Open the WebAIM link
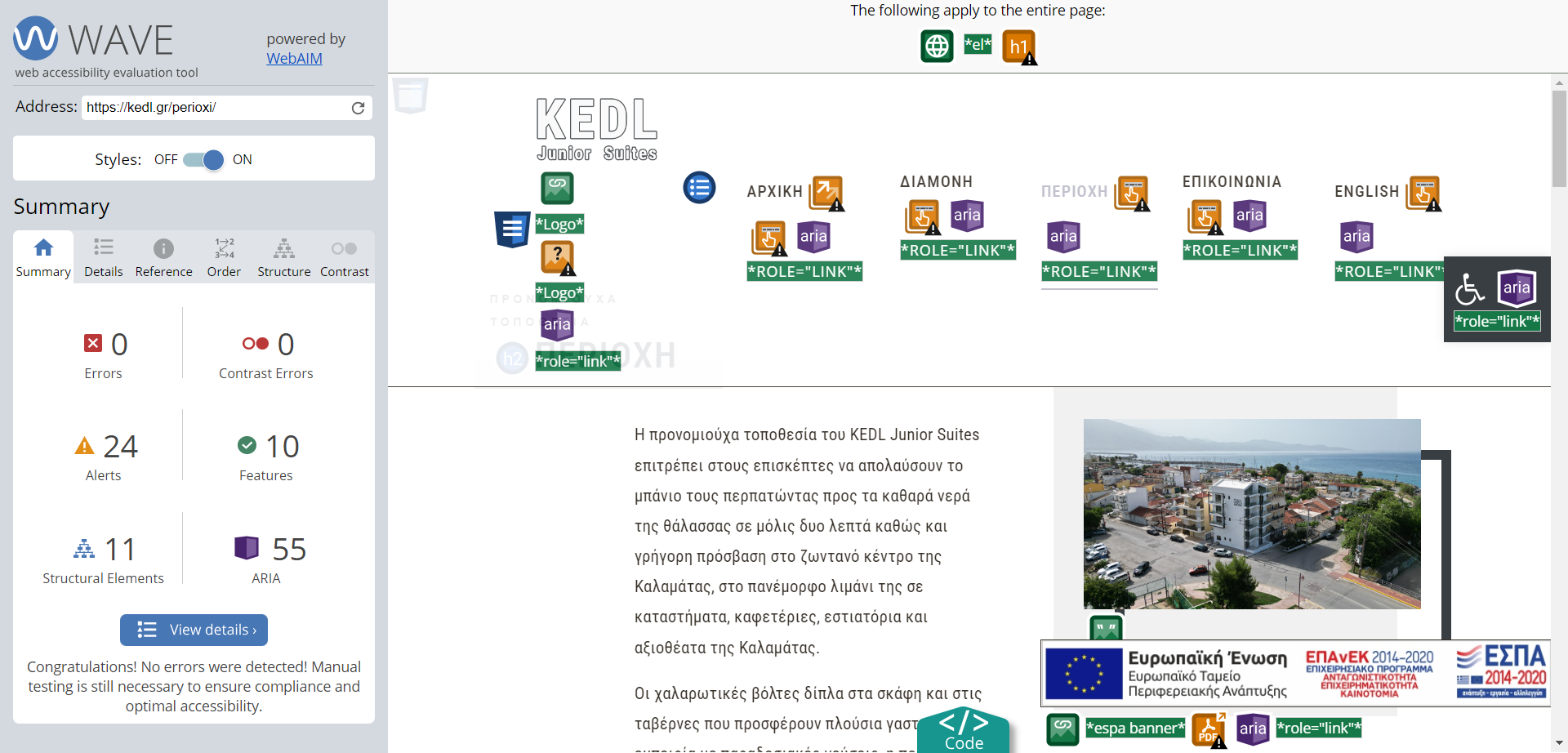The image size is (1568, 753). [x=294, y=59]
